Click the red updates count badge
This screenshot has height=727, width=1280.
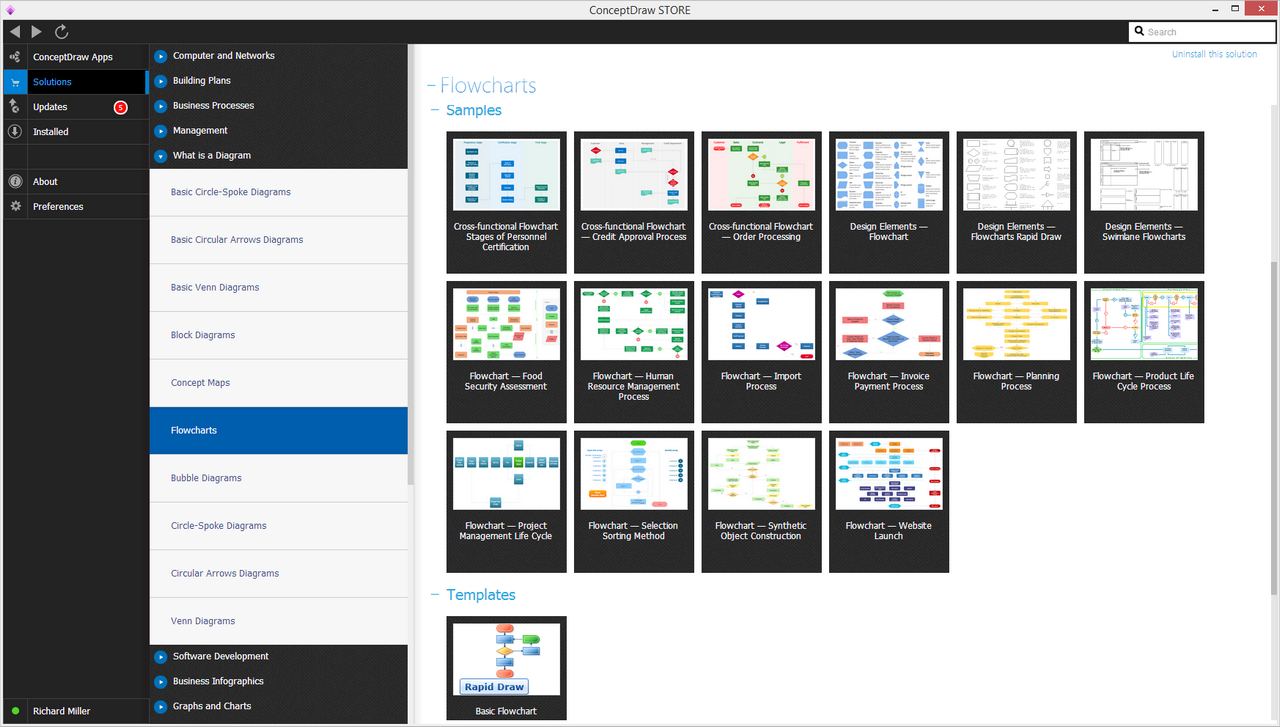(121, 107)
